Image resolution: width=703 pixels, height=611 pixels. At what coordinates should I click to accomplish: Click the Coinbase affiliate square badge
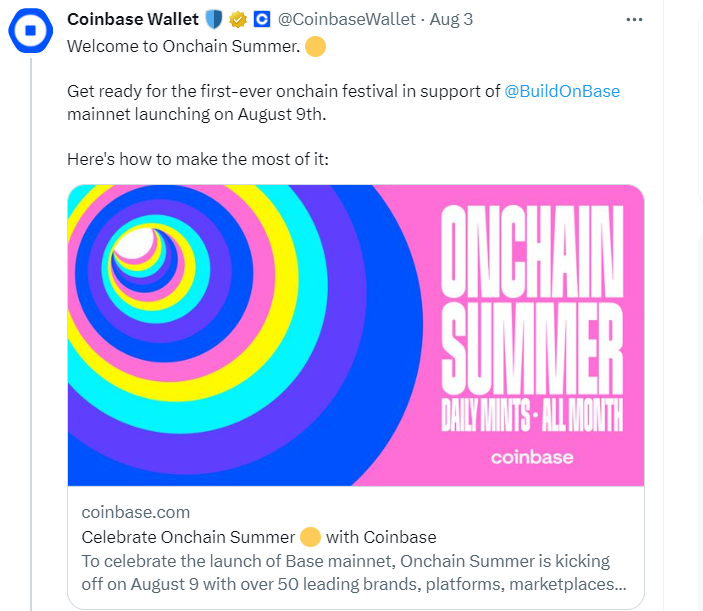click(x=262, y=19)
